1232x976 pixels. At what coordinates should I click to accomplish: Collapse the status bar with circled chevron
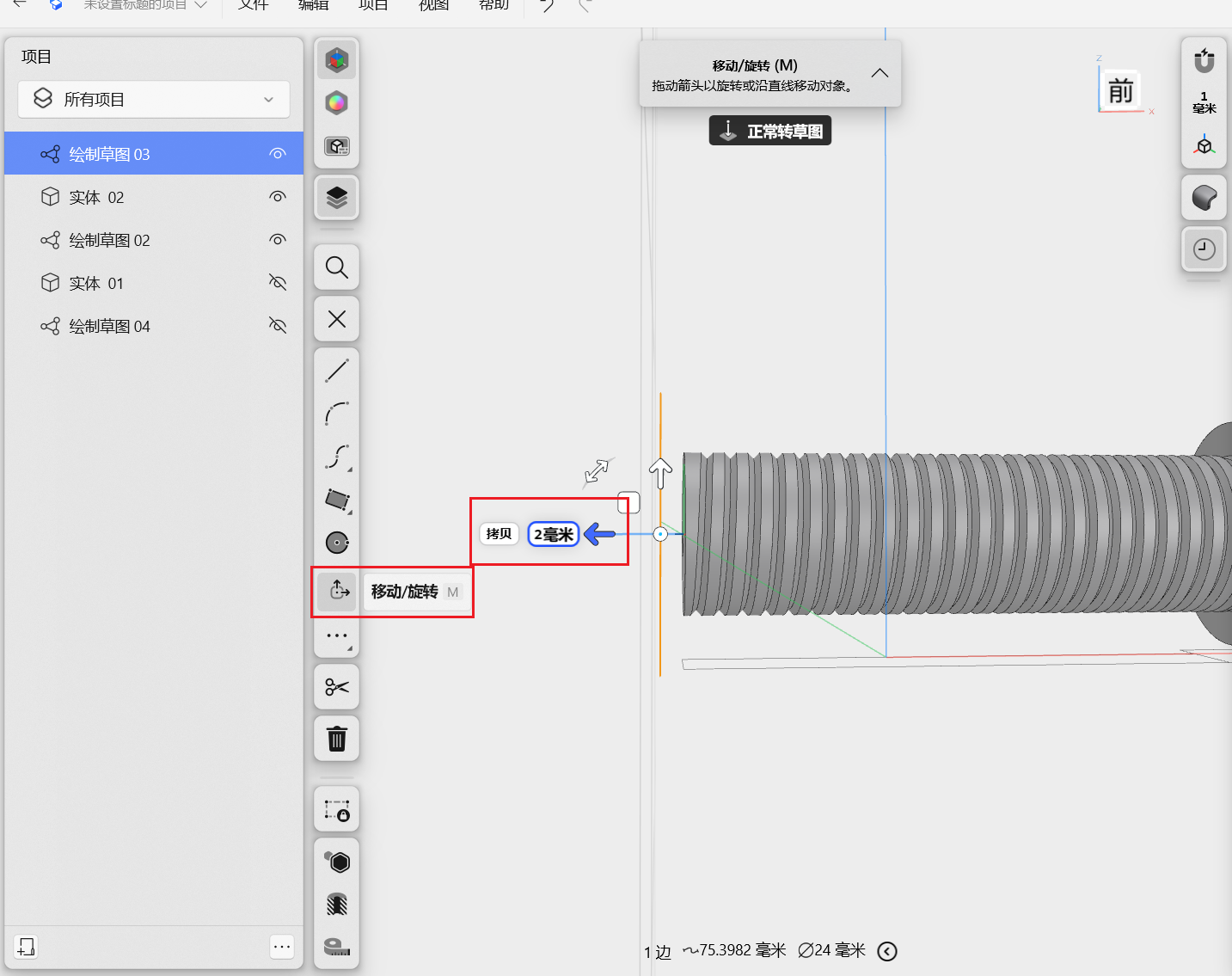point(887,951)
